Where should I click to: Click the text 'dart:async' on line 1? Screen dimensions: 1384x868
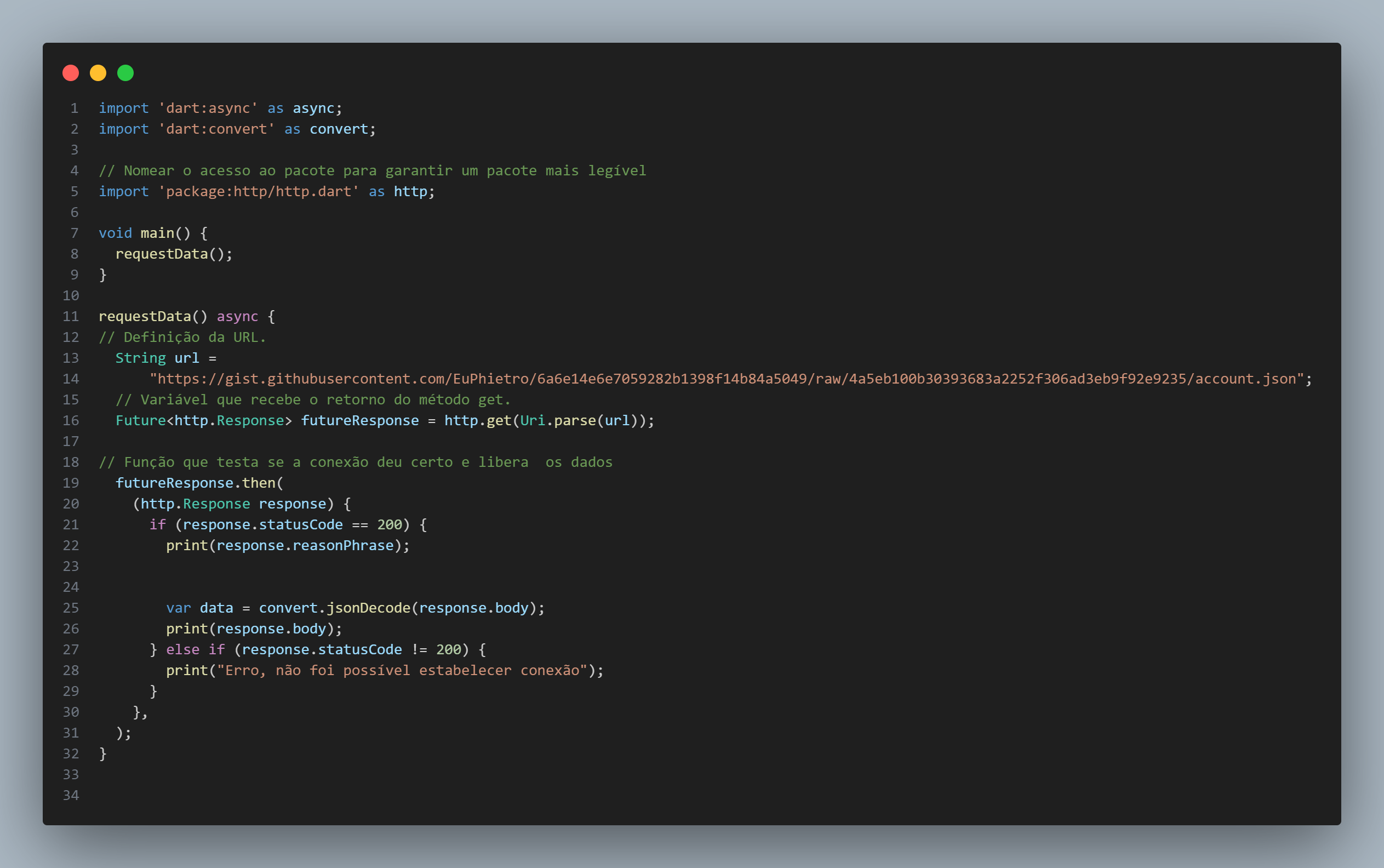(x=208, y=108)
